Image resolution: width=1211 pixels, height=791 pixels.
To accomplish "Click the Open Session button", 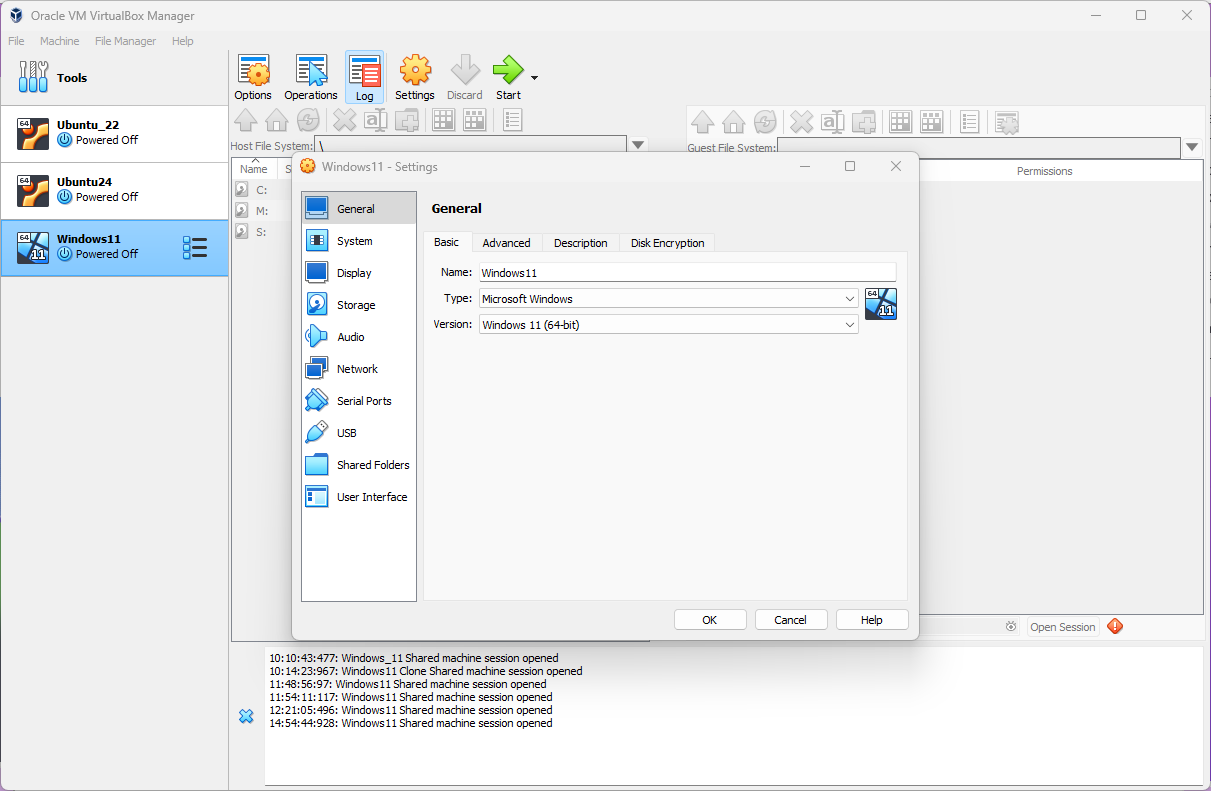I will pyautogui.click(x=1063, y=627).
